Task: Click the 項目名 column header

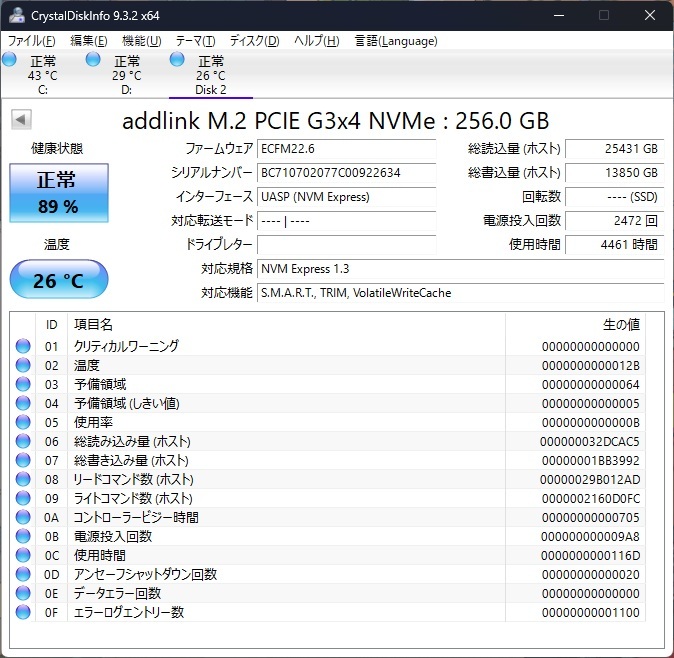Action: [x=286, y=324]
